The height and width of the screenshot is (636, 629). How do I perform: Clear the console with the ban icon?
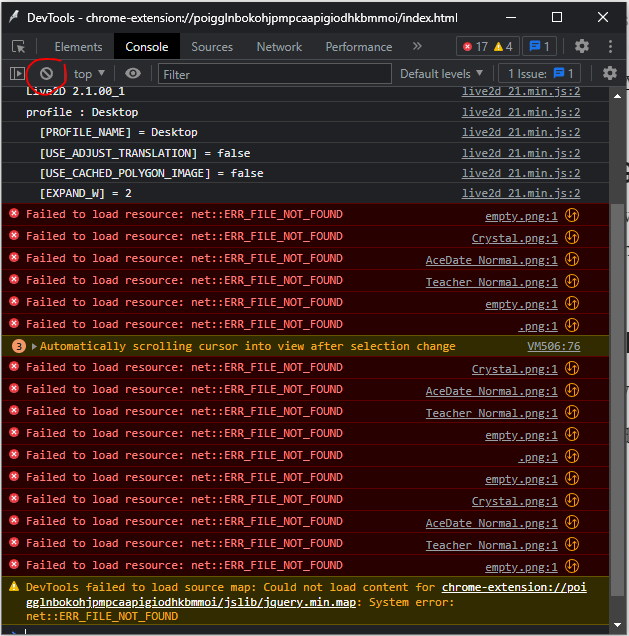click(x=46, y=74)
